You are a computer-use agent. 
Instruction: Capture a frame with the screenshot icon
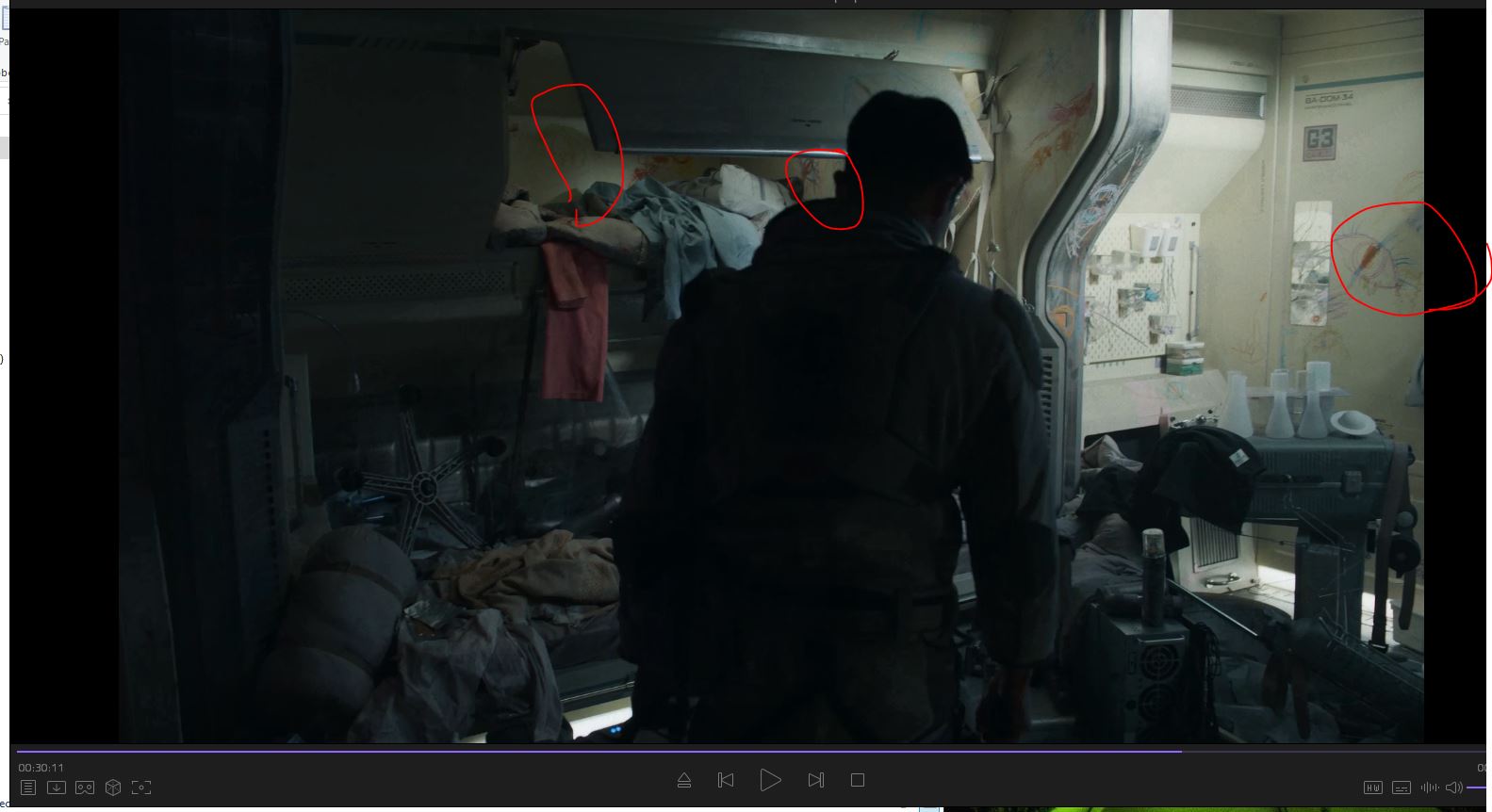pos(141,788)
